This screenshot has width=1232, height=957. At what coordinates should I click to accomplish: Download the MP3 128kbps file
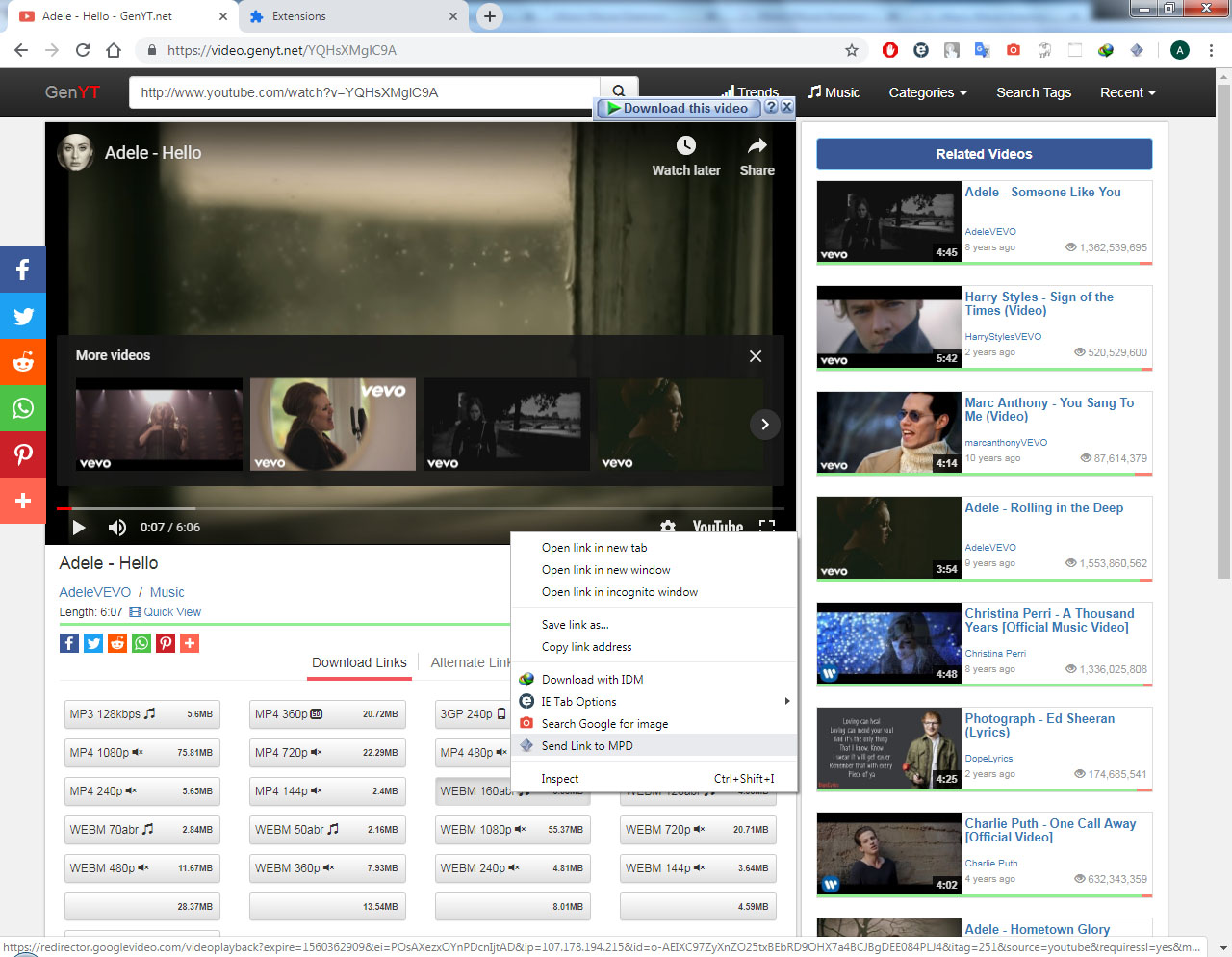pyautogui.click(x=141, y=714)
